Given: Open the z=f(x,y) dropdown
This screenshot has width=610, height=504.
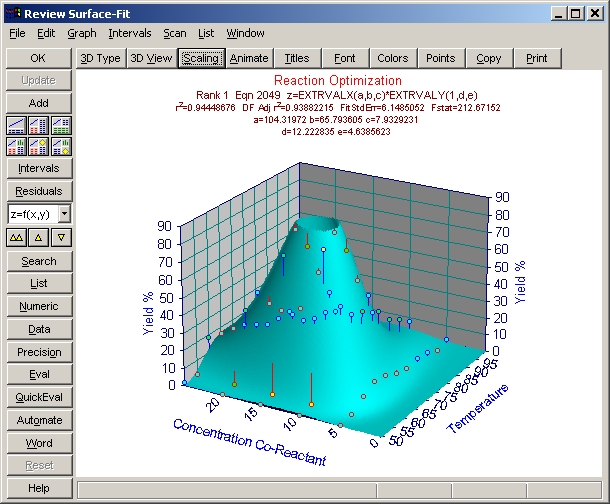Looking at the screenshot, I should point(64,214).
